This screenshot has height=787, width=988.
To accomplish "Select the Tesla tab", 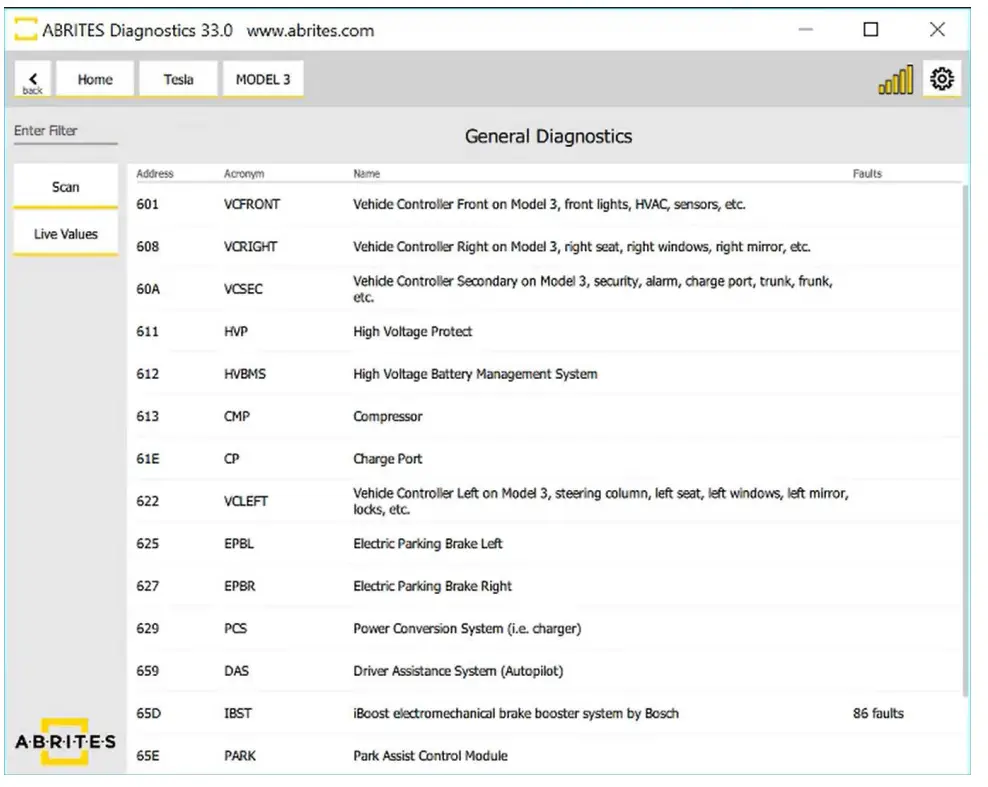I will pyautogui.click(x=178, y=78).
